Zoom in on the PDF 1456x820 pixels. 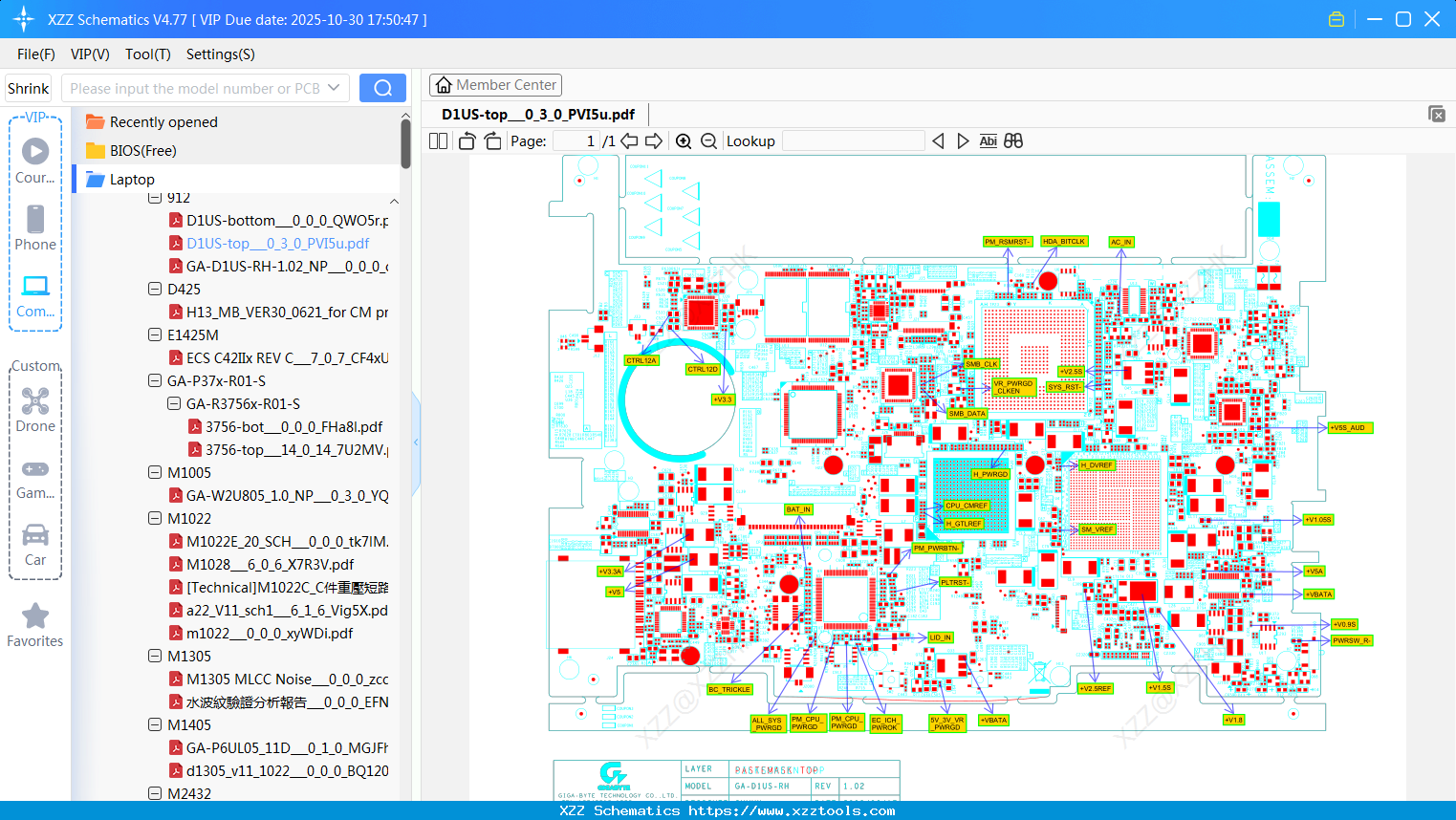coord(684,140)
